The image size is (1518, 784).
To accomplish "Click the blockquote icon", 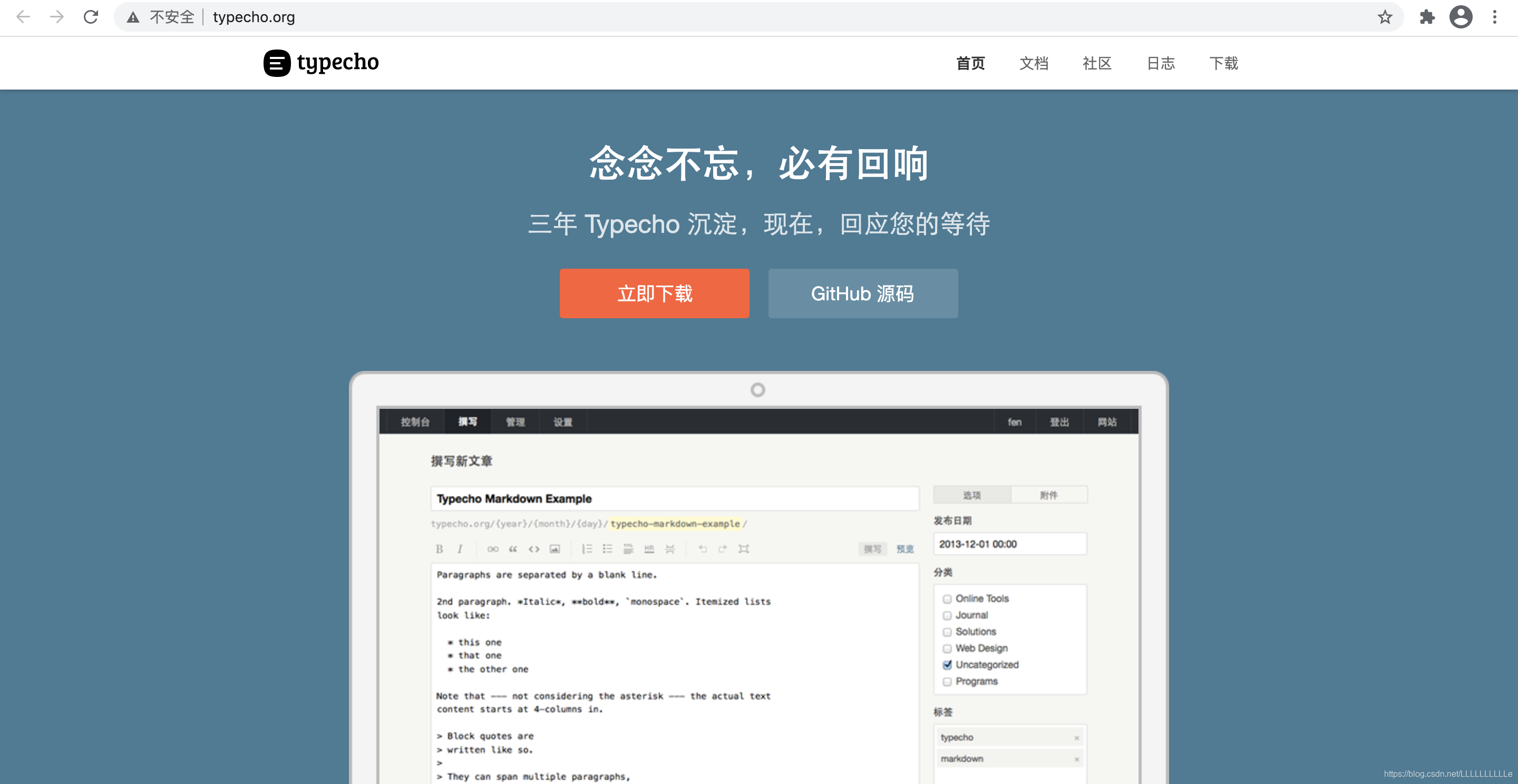I will [513, 549].
